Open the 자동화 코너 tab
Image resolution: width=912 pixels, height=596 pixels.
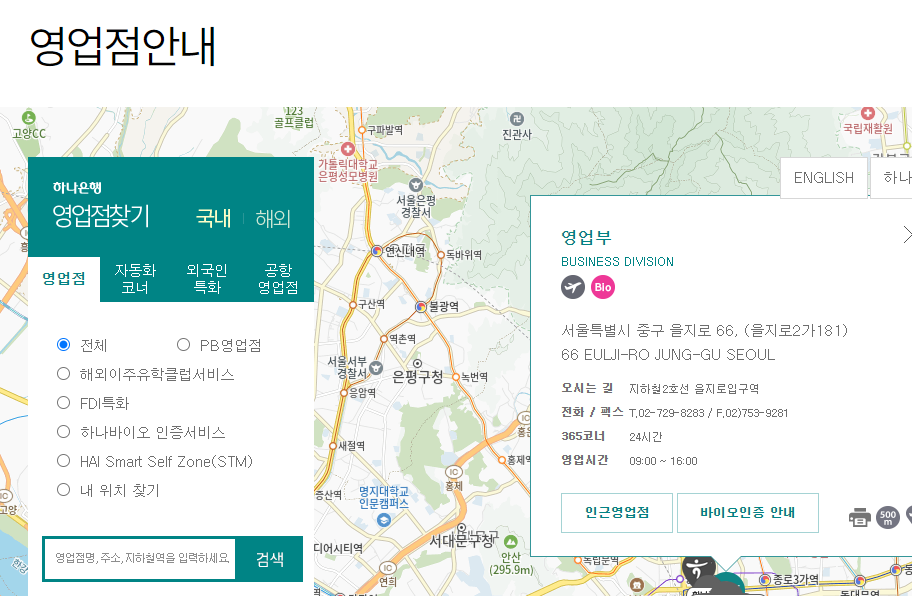click(x=136, y=279)
